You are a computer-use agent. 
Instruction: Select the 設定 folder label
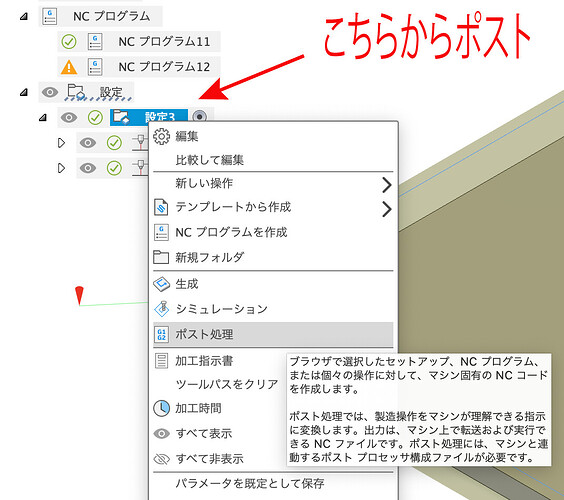click(x=111, y=92)
